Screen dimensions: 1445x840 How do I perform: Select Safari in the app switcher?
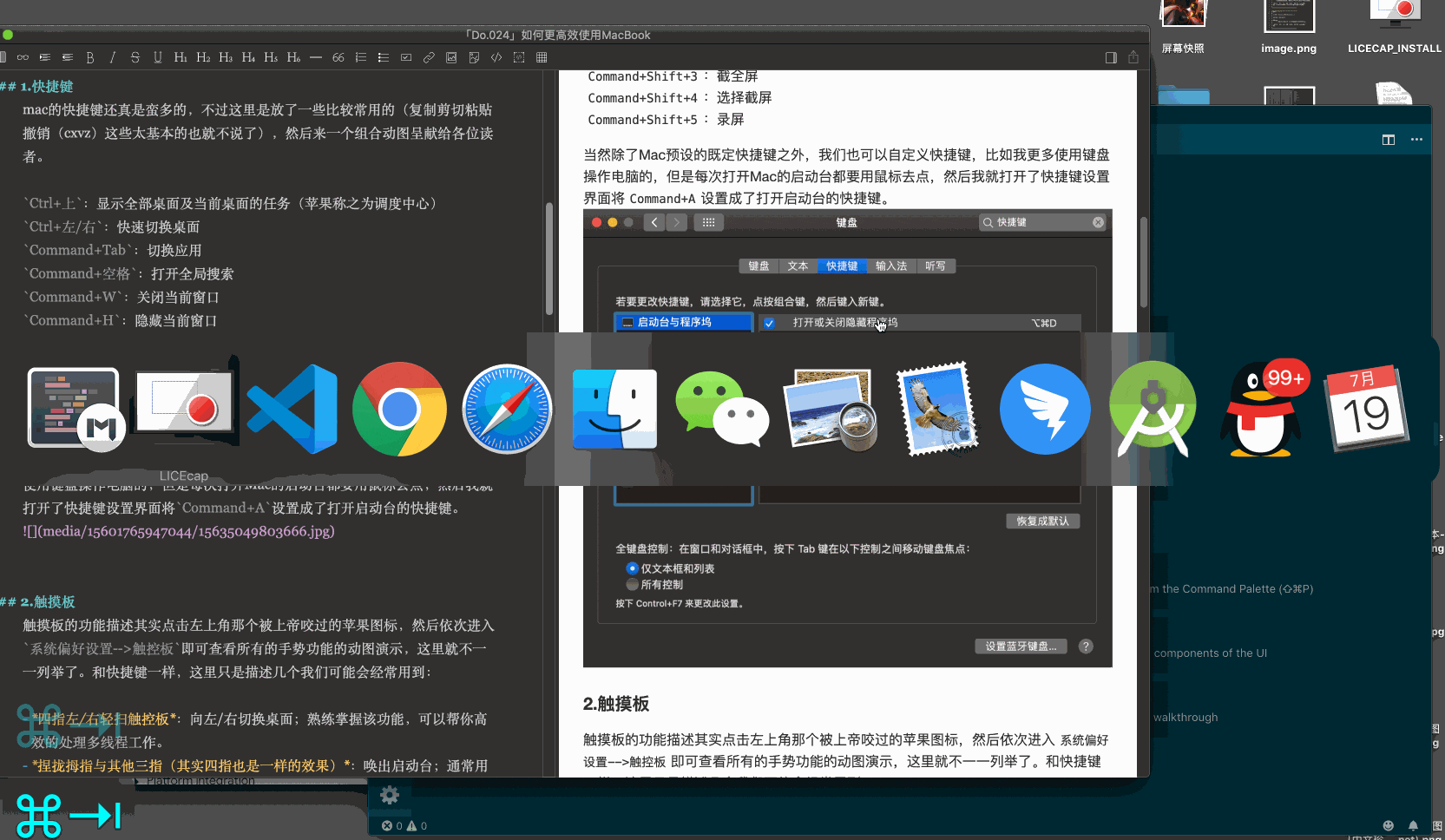pos(507,409)
